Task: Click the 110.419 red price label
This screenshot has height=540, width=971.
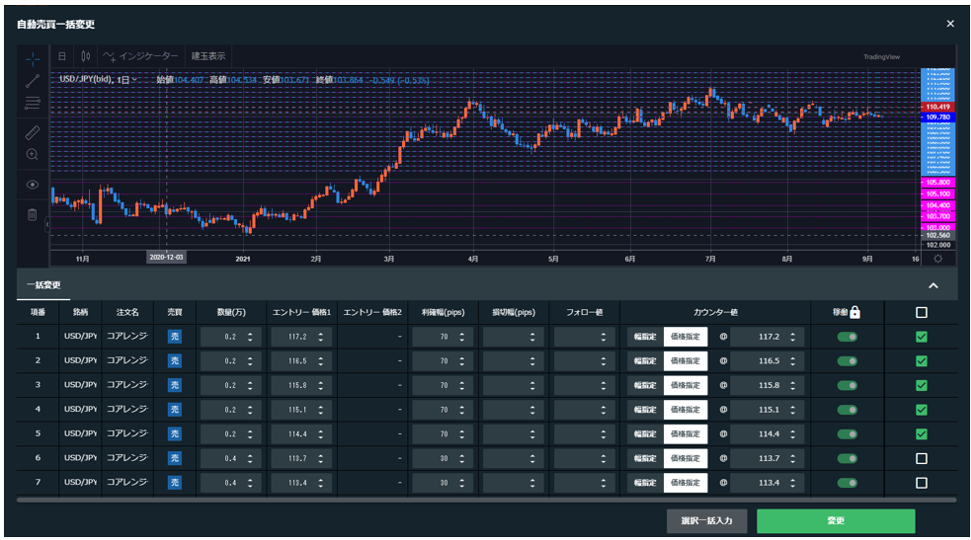Action: coord(938,107)
